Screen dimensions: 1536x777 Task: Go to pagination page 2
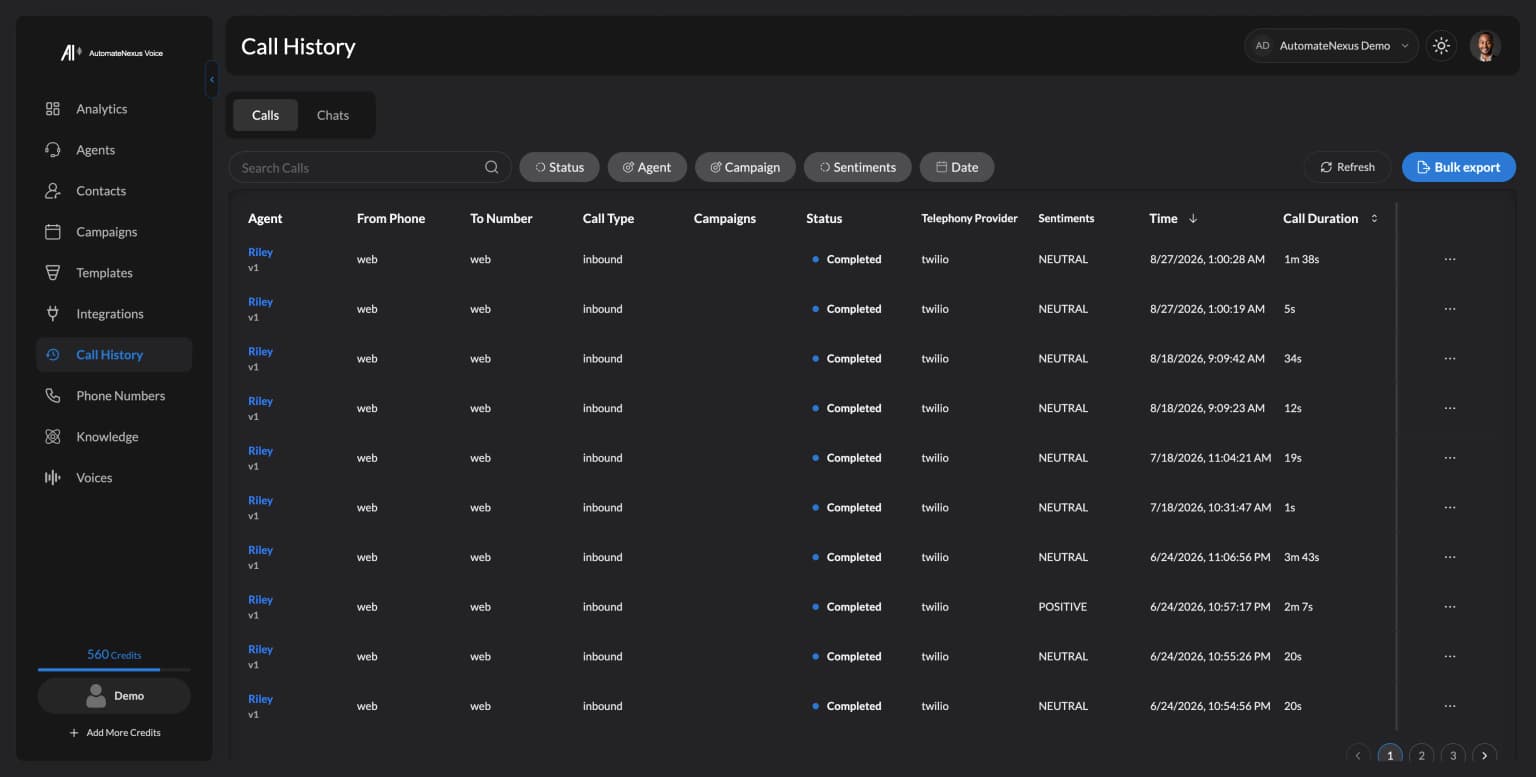tap(1422, 756)
